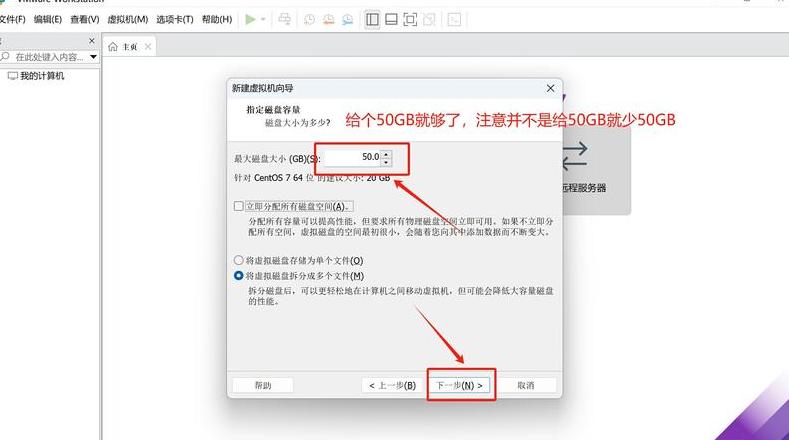
Task: Toggle the library sidebar view icon
Action: 372,20
